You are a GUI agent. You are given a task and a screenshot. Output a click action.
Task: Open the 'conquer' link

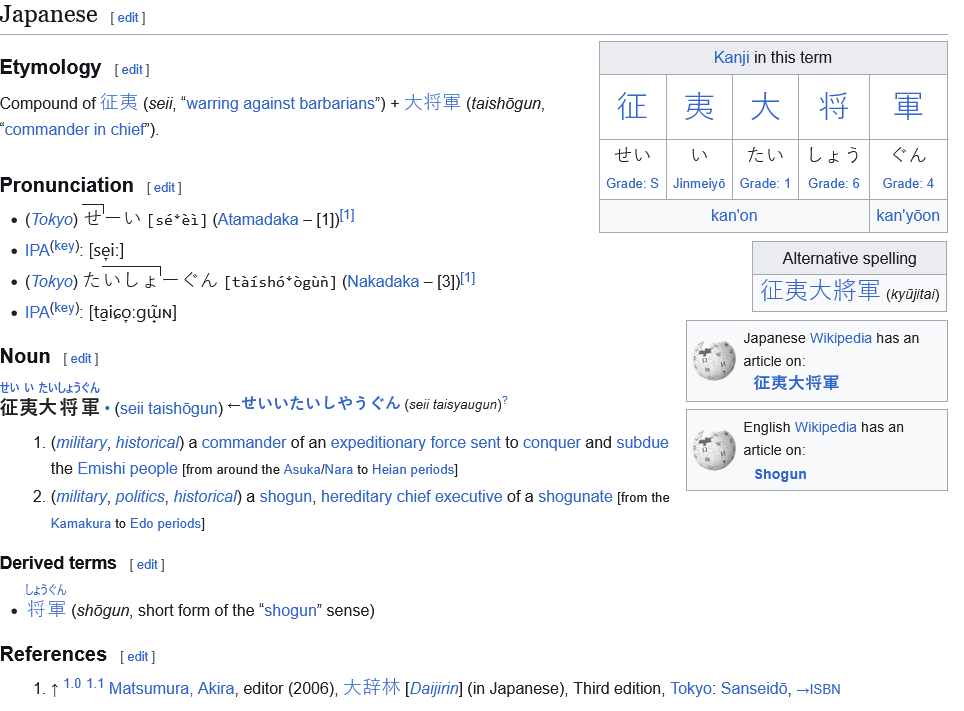point(551,443)
